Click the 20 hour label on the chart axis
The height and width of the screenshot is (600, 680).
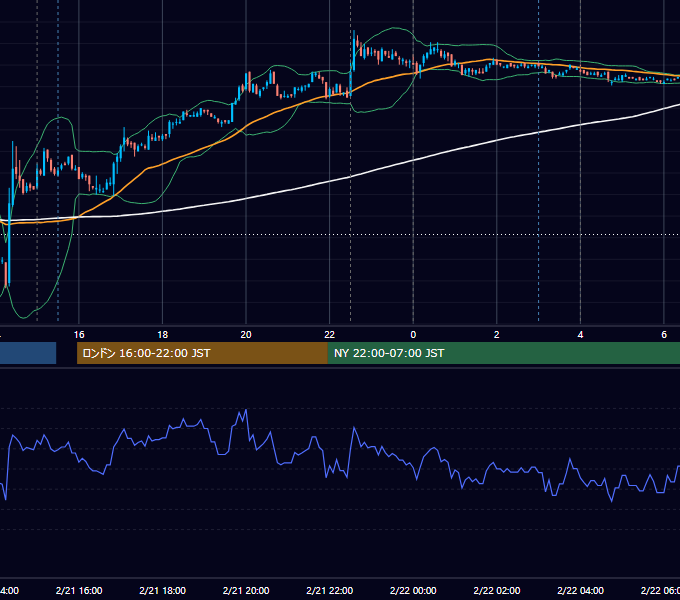246,335
